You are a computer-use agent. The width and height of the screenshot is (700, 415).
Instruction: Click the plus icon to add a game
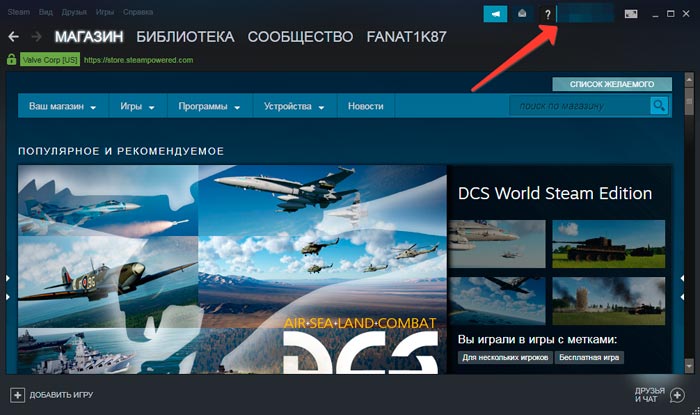(x=16, y=394)
